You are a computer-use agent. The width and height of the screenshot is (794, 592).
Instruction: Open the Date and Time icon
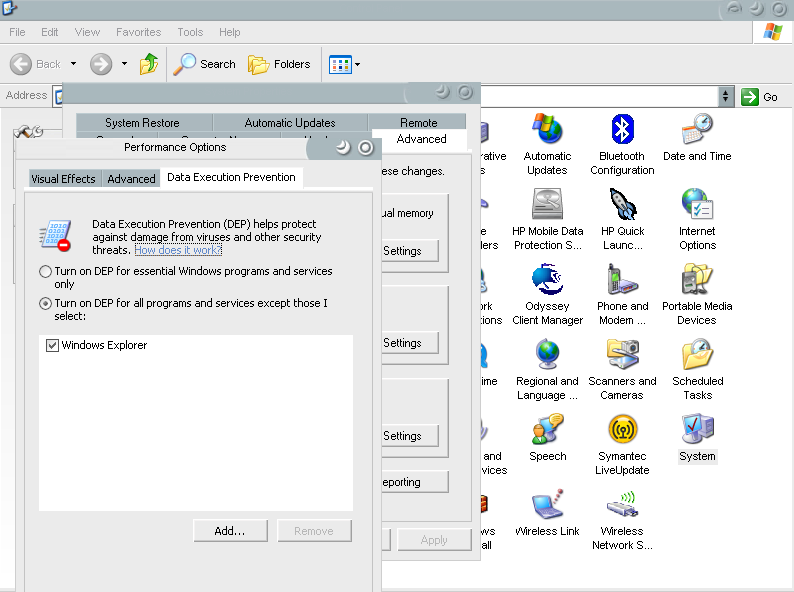[697, 129]
